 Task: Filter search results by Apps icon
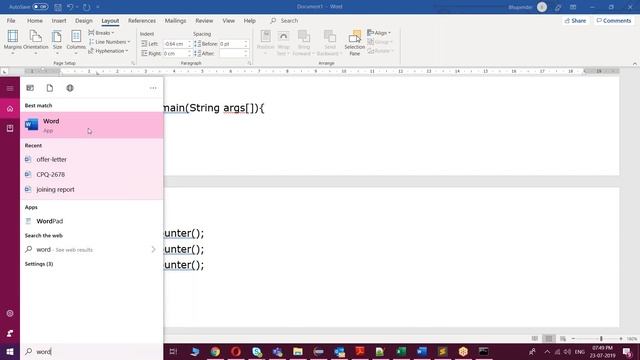pyautogui.click(x=30, y=88)
